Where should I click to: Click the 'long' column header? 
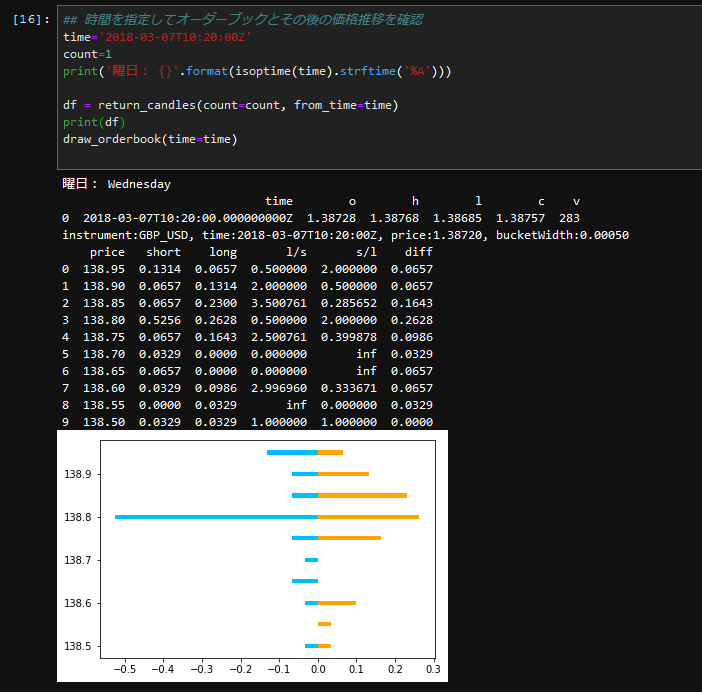(x=223, y=252)
